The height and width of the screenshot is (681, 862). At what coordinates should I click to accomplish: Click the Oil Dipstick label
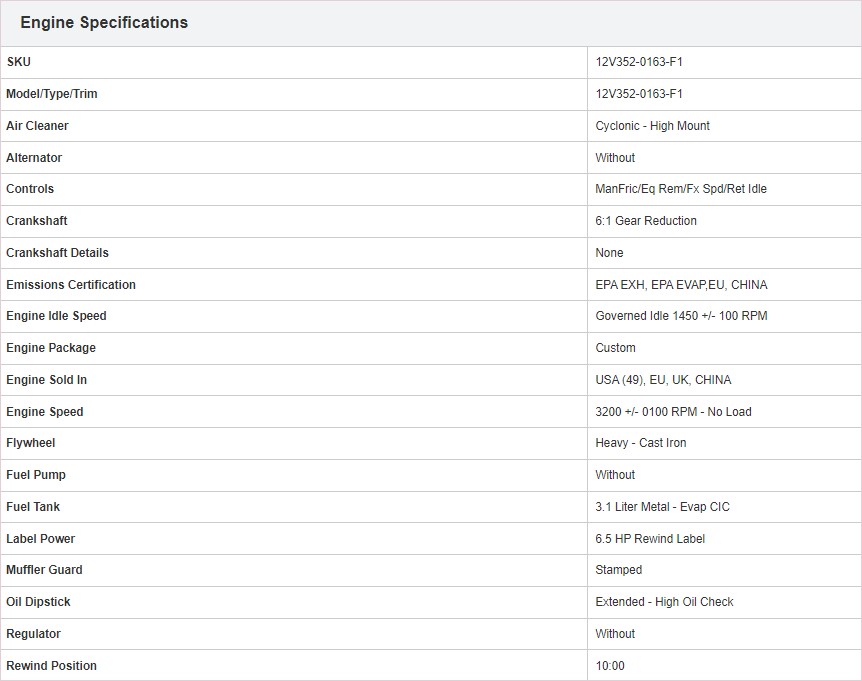point(38,602)
